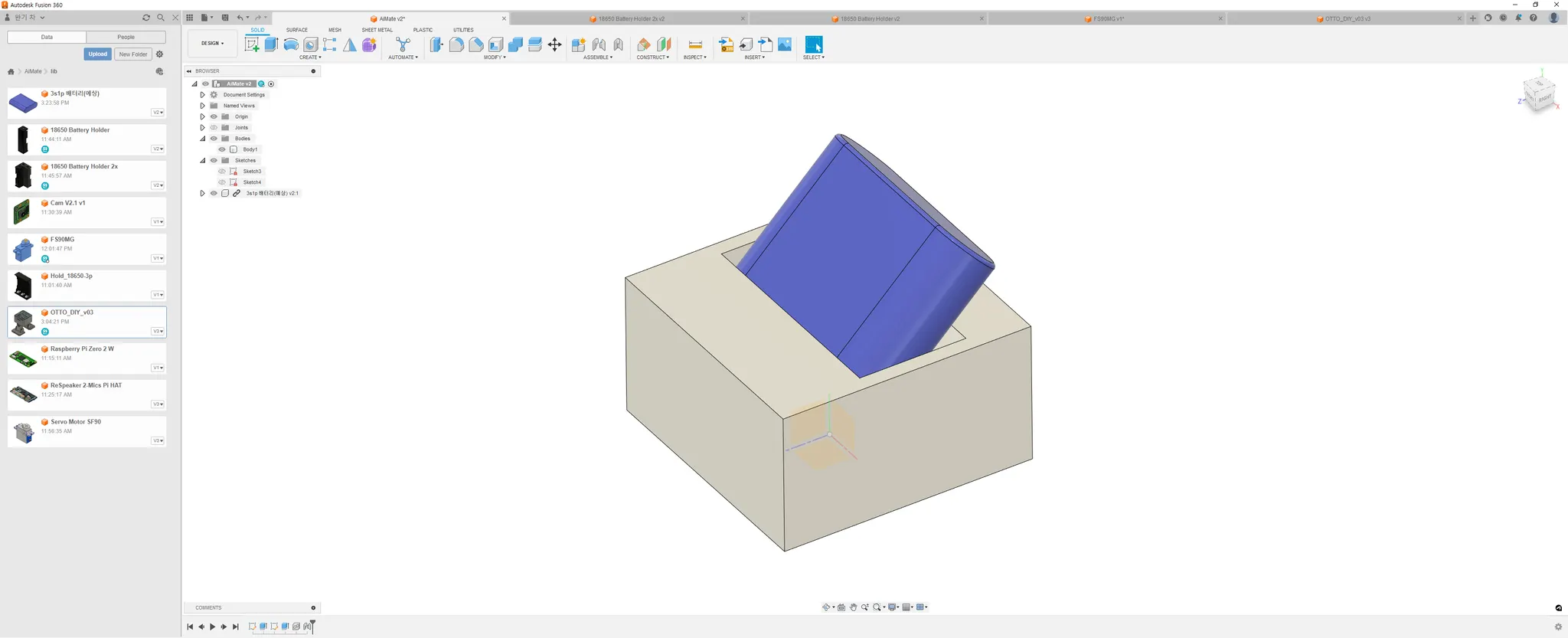Open the UTILITIES tab
1568x638 pixels.
pos(463,30)
